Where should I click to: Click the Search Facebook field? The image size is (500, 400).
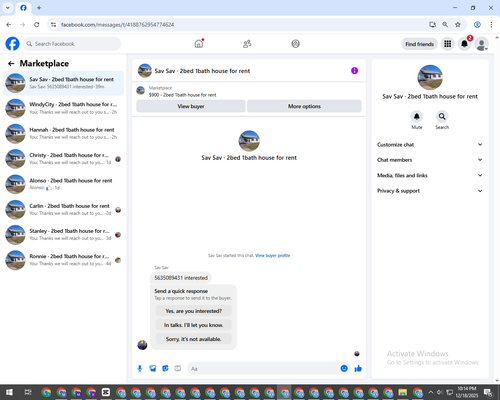[72, 44]
